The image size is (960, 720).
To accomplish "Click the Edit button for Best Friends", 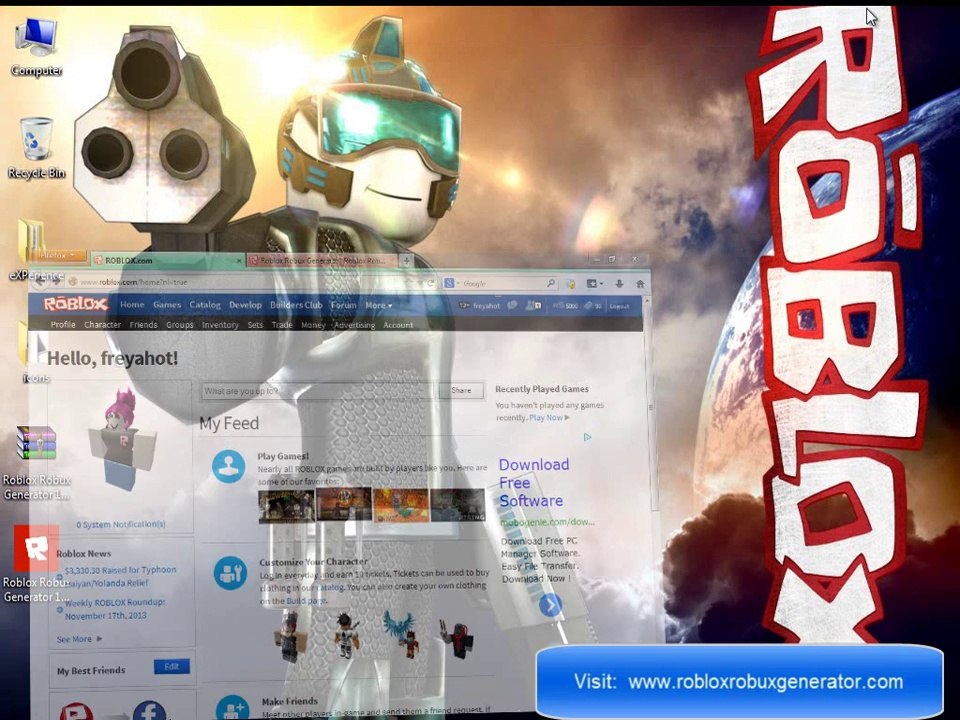I will click(x=171, y=666).
